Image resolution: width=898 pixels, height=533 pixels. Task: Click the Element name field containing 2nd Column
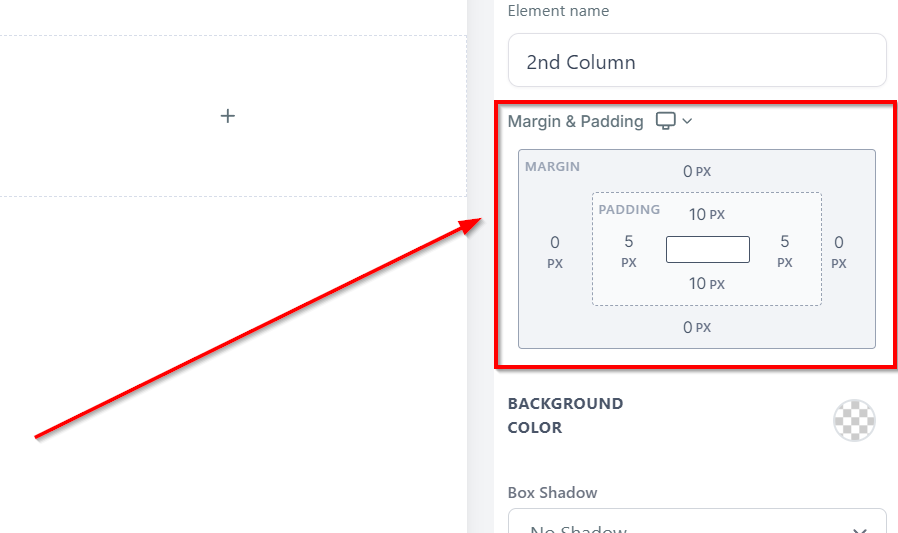tap(697, 62)
